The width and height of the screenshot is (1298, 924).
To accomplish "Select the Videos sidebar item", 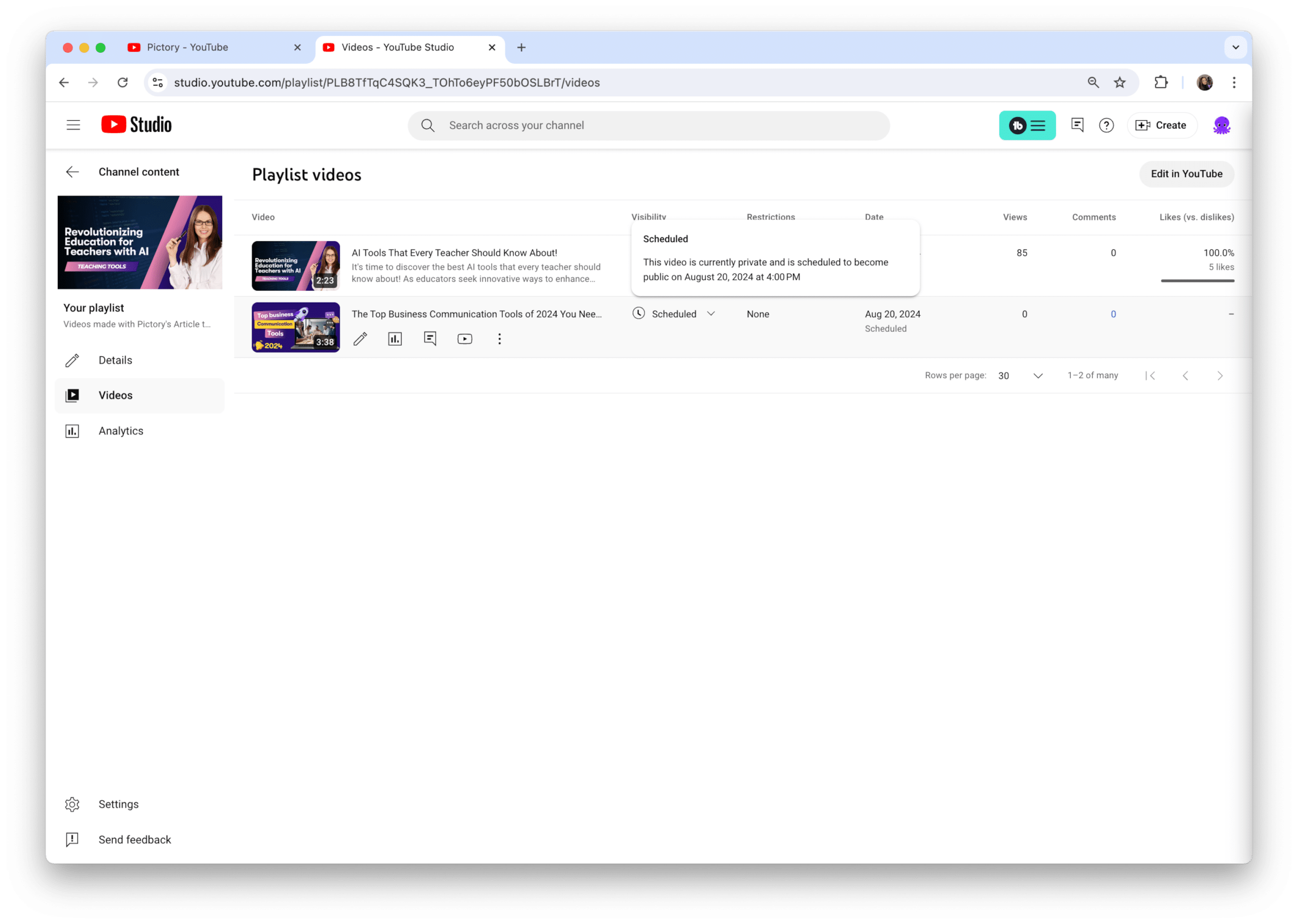I will [139, 395].
